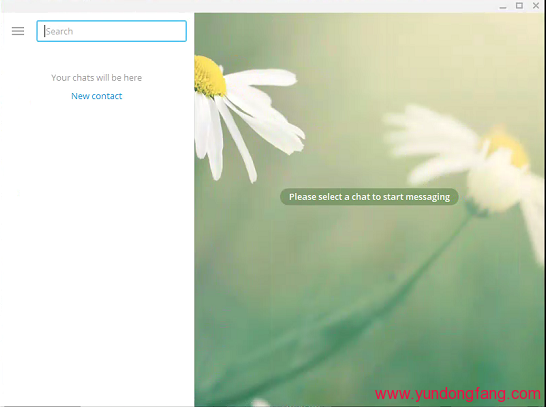Viewport: 546px width, 407px height.
Task: Click the 'Your chats will be here' text
Action: pos(96,78)
